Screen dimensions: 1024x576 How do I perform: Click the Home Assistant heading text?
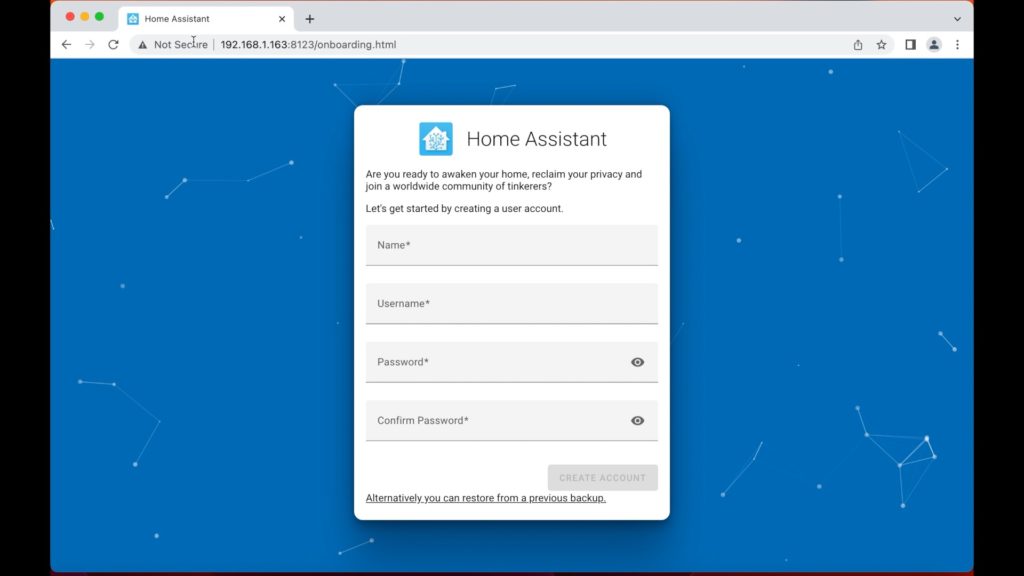coord(536,138)
